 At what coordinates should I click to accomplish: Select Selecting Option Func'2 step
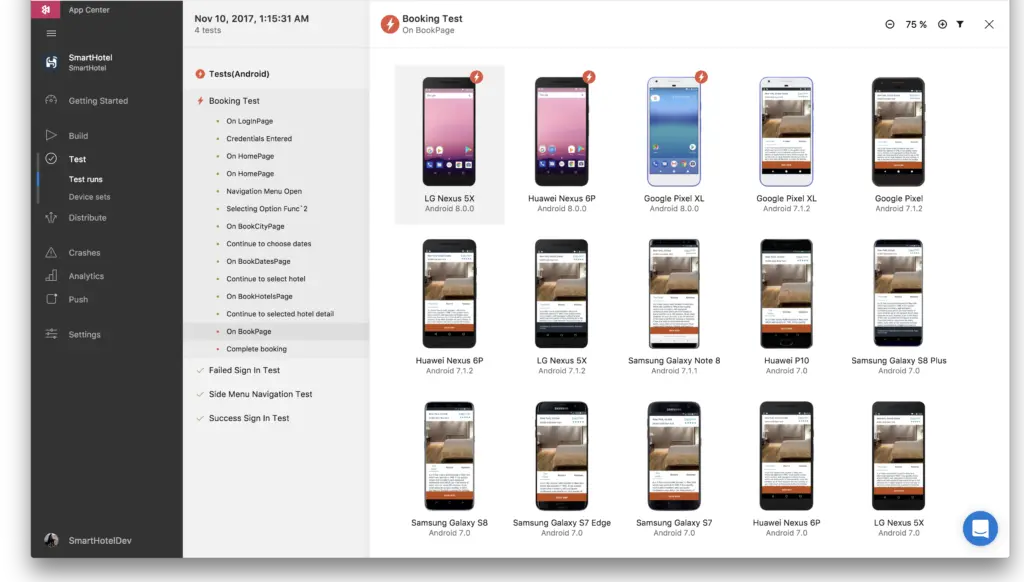click(266, 209)
